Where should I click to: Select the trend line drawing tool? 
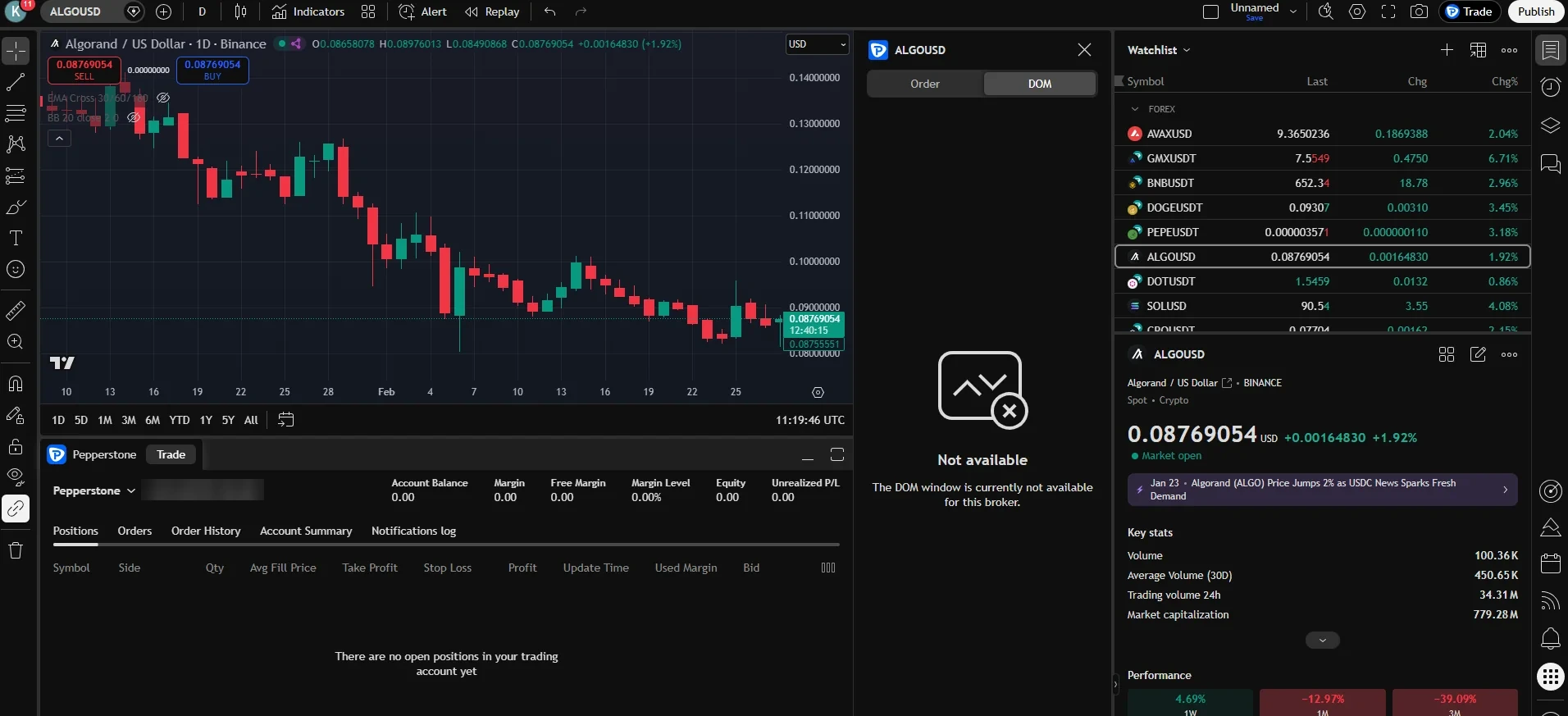(16, 82)
